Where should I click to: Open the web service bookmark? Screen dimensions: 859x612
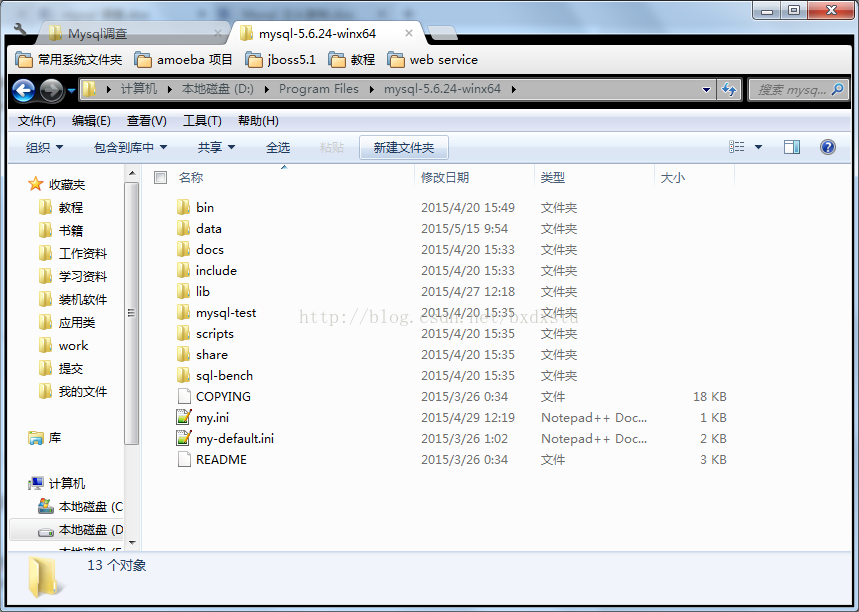click(x=432, y=60)
